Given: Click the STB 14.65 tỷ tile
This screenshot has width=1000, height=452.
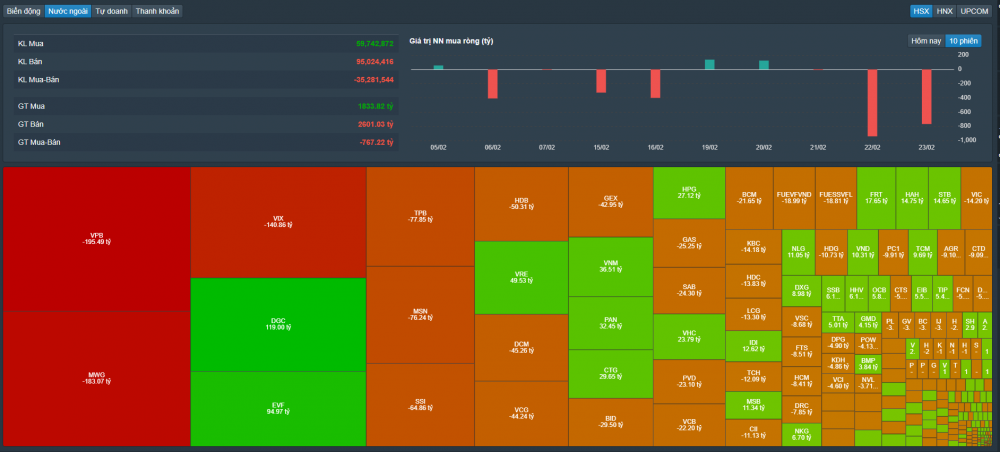Looking at the screenshot, I should [x=945, y=198].
